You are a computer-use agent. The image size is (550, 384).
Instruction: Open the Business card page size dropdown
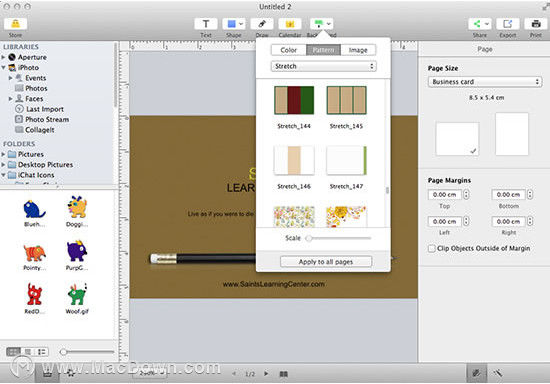(485, 82)
